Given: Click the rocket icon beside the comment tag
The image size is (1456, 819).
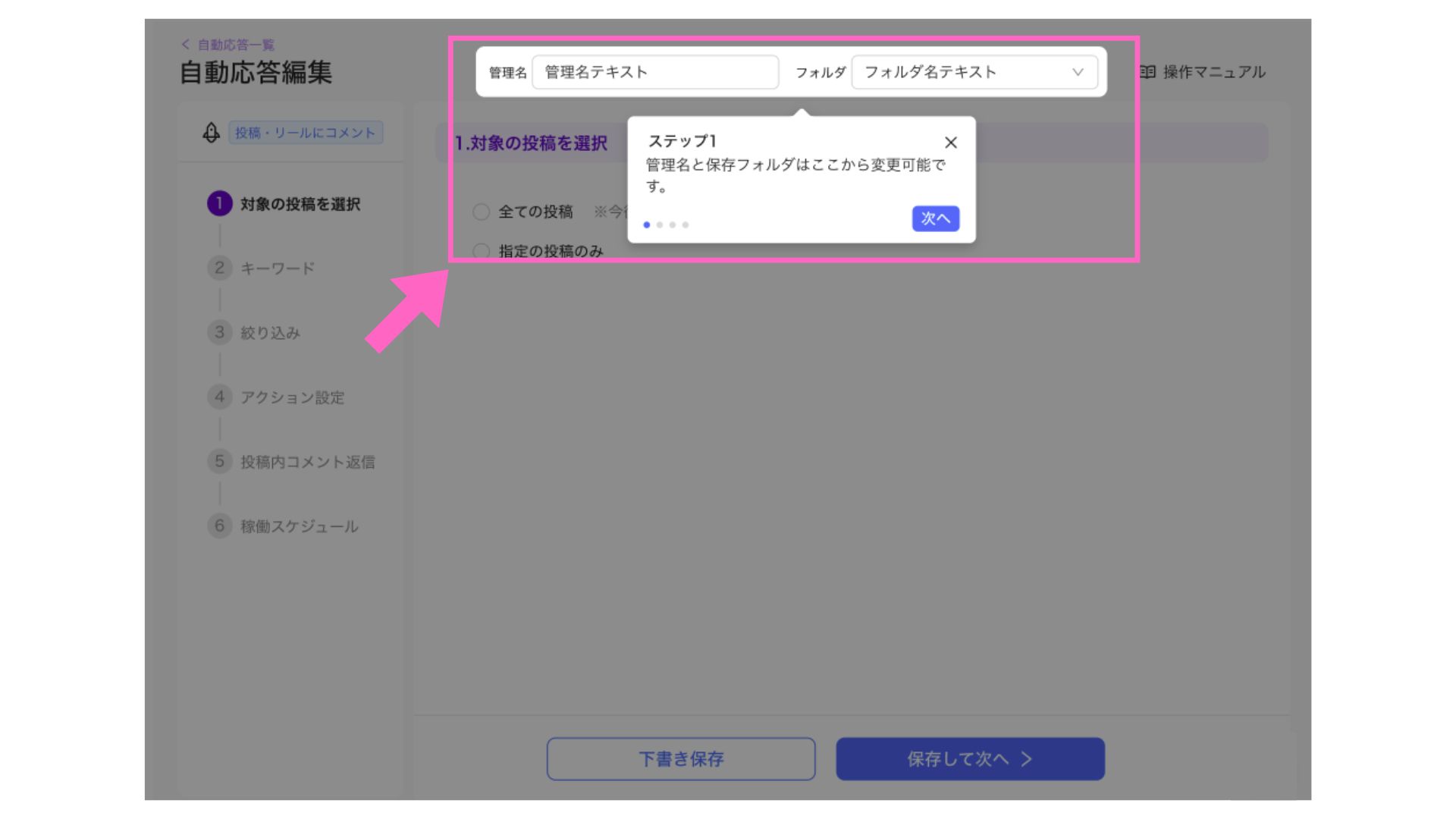Looking at the screenshot, I should tap(211, 133).
